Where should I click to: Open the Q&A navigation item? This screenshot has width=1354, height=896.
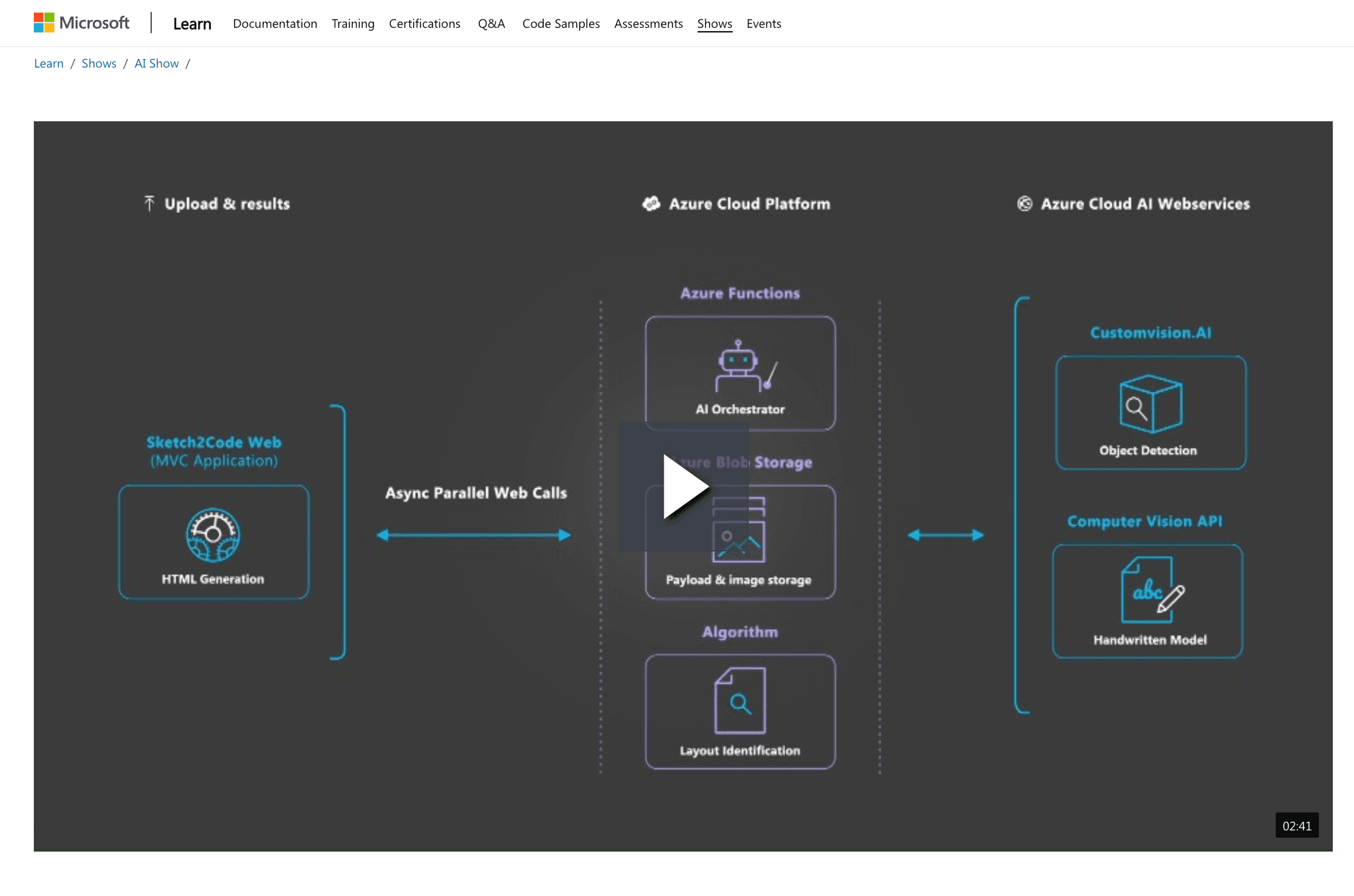(x=491, y=24)
